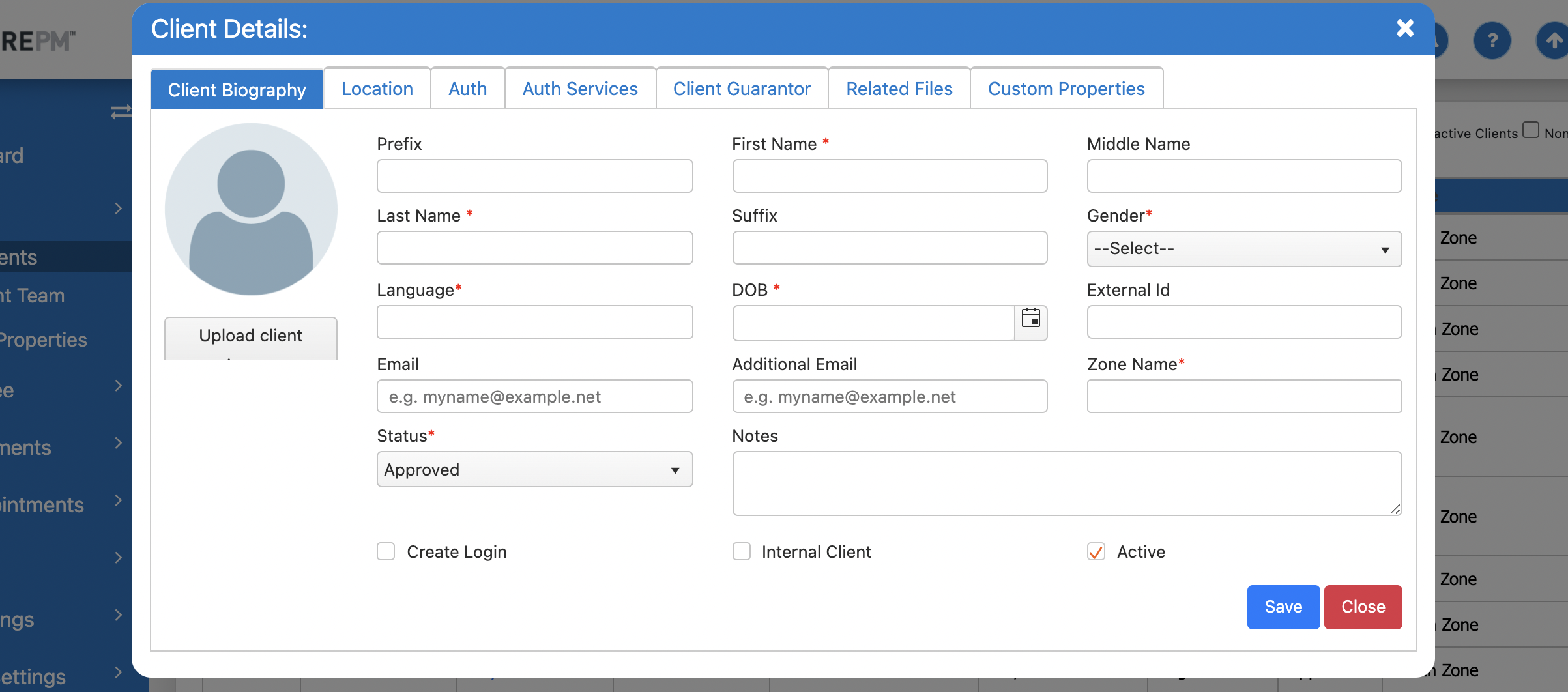Click the REPM logo in header

point(38,41)
